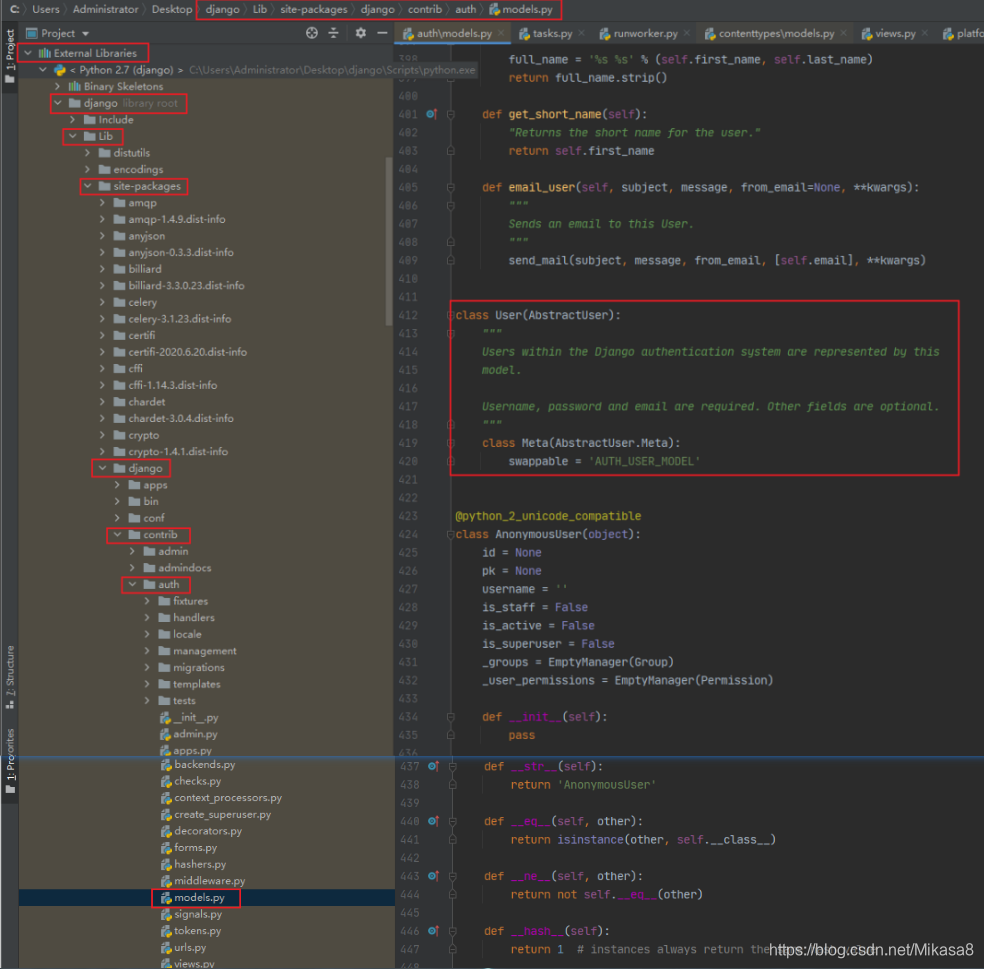Click contrib in the breadcrumb path
The height and width of the screenshot is (969, 984).
[x=425, y=9]
